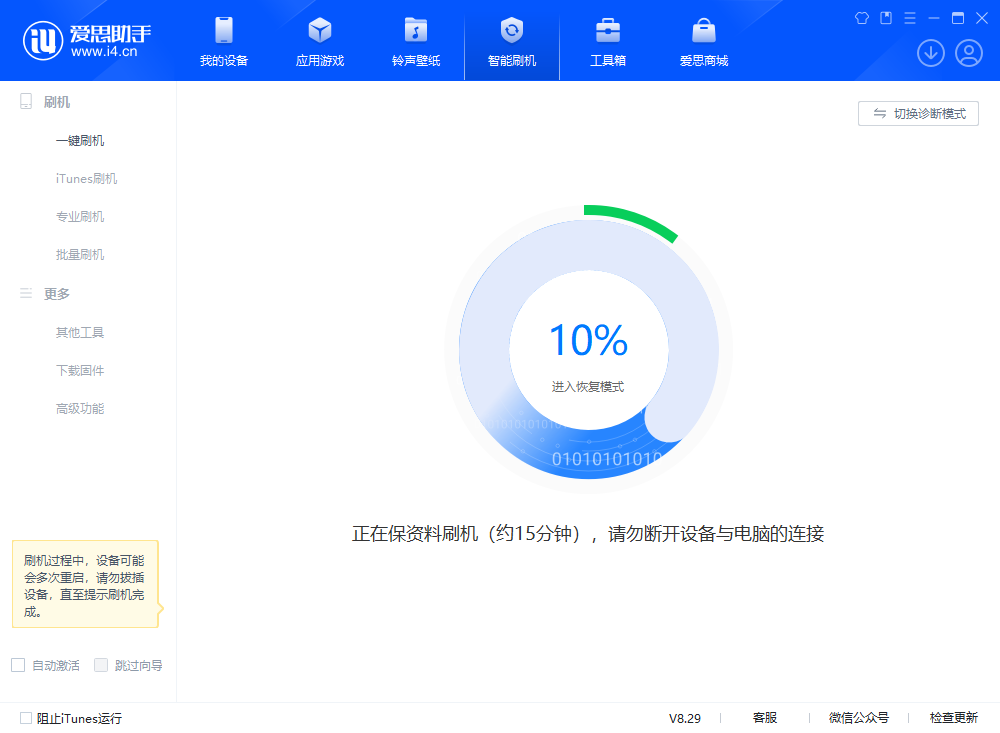Open the 我的设备 (My Devices) section
The width and height of the screenshot is (1000, 733).
click(x=224, y=40)
